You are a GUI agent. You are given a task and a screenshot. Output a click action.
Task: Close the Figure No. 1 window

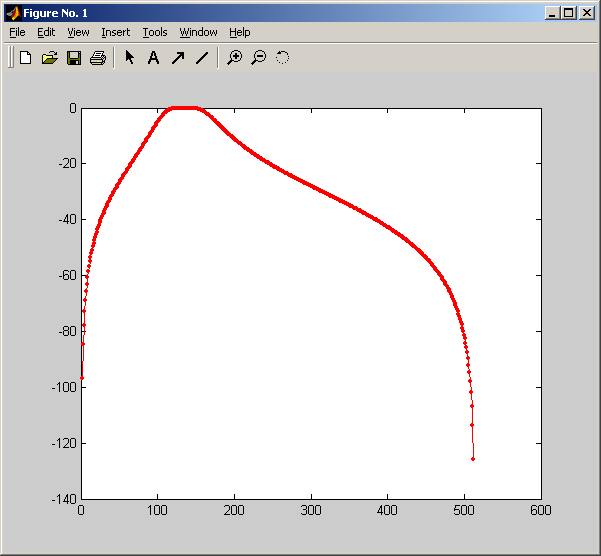(587, 13)
